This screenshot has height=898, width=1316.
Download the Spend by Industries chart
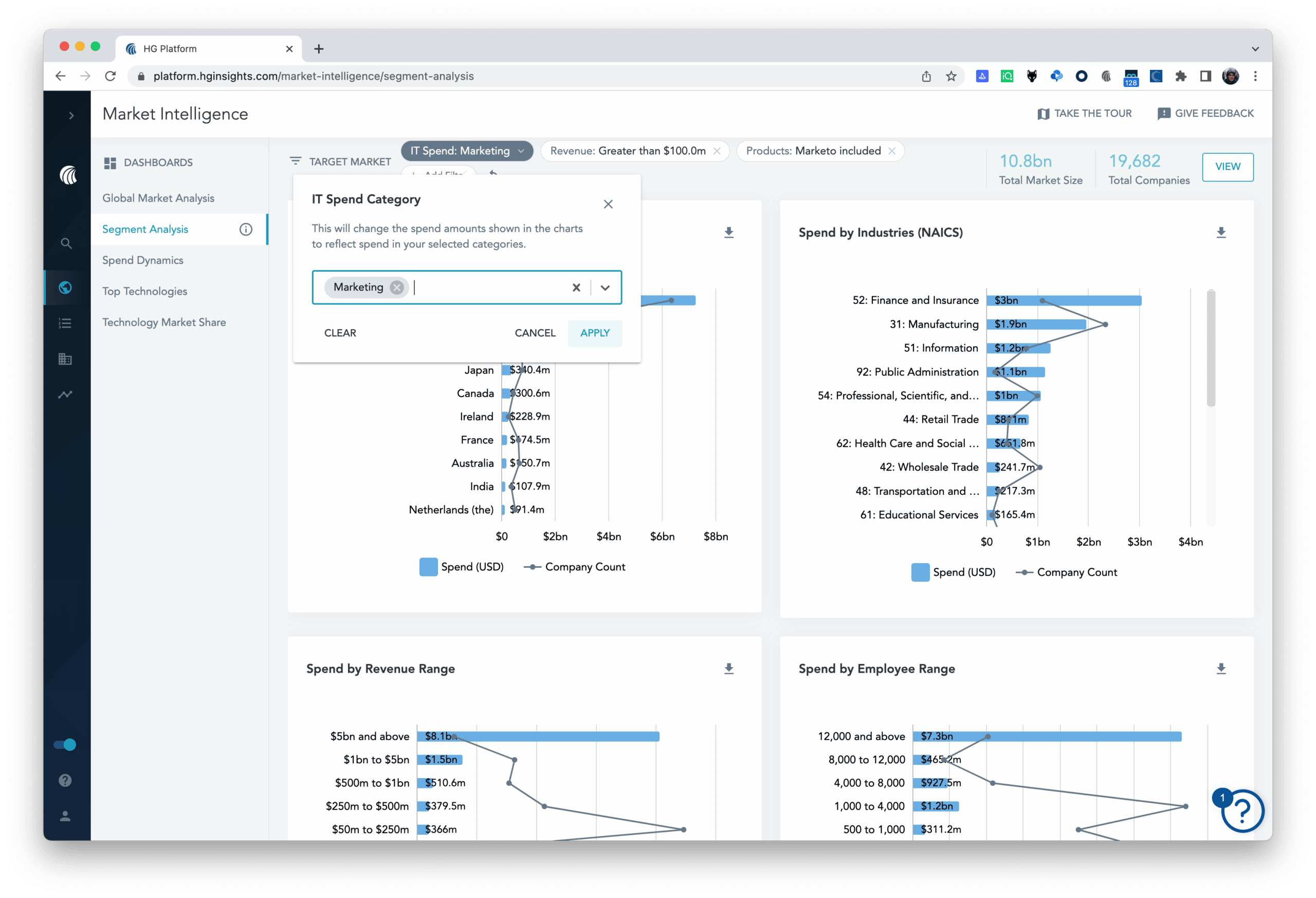[1221, 232]
